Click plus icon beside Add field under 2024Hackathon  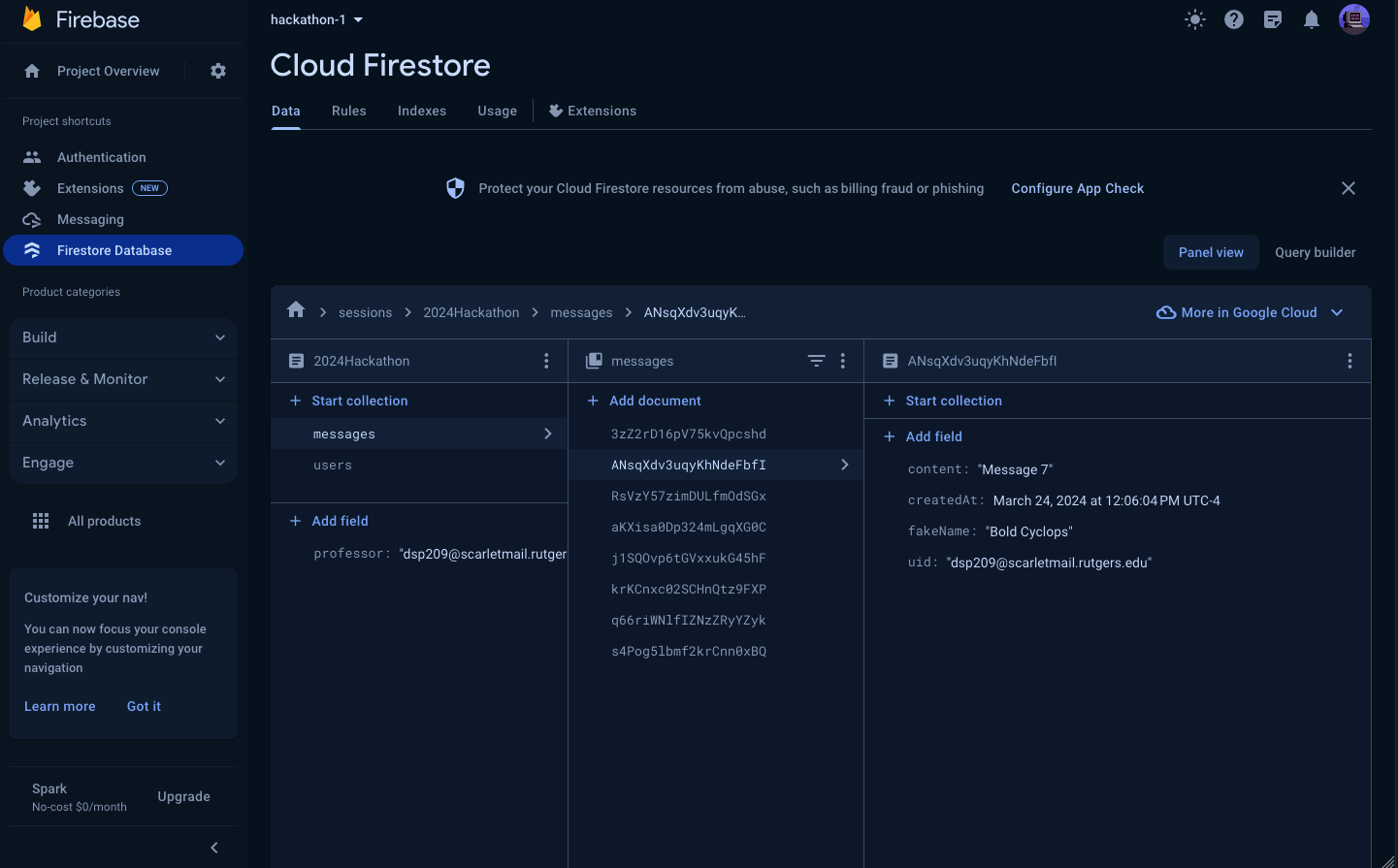click(x=295, y=521)
